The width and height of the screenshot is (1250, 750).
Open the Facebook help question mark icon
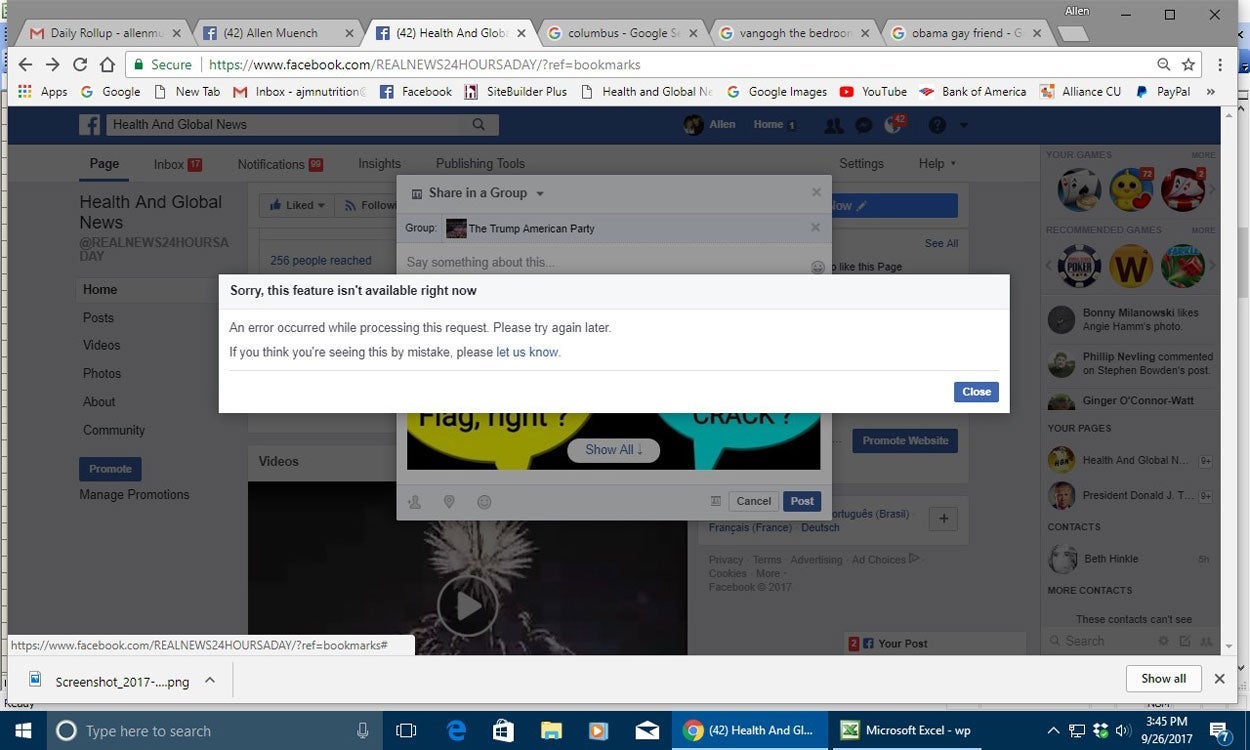pyautogui.click(x=937, y=125)
